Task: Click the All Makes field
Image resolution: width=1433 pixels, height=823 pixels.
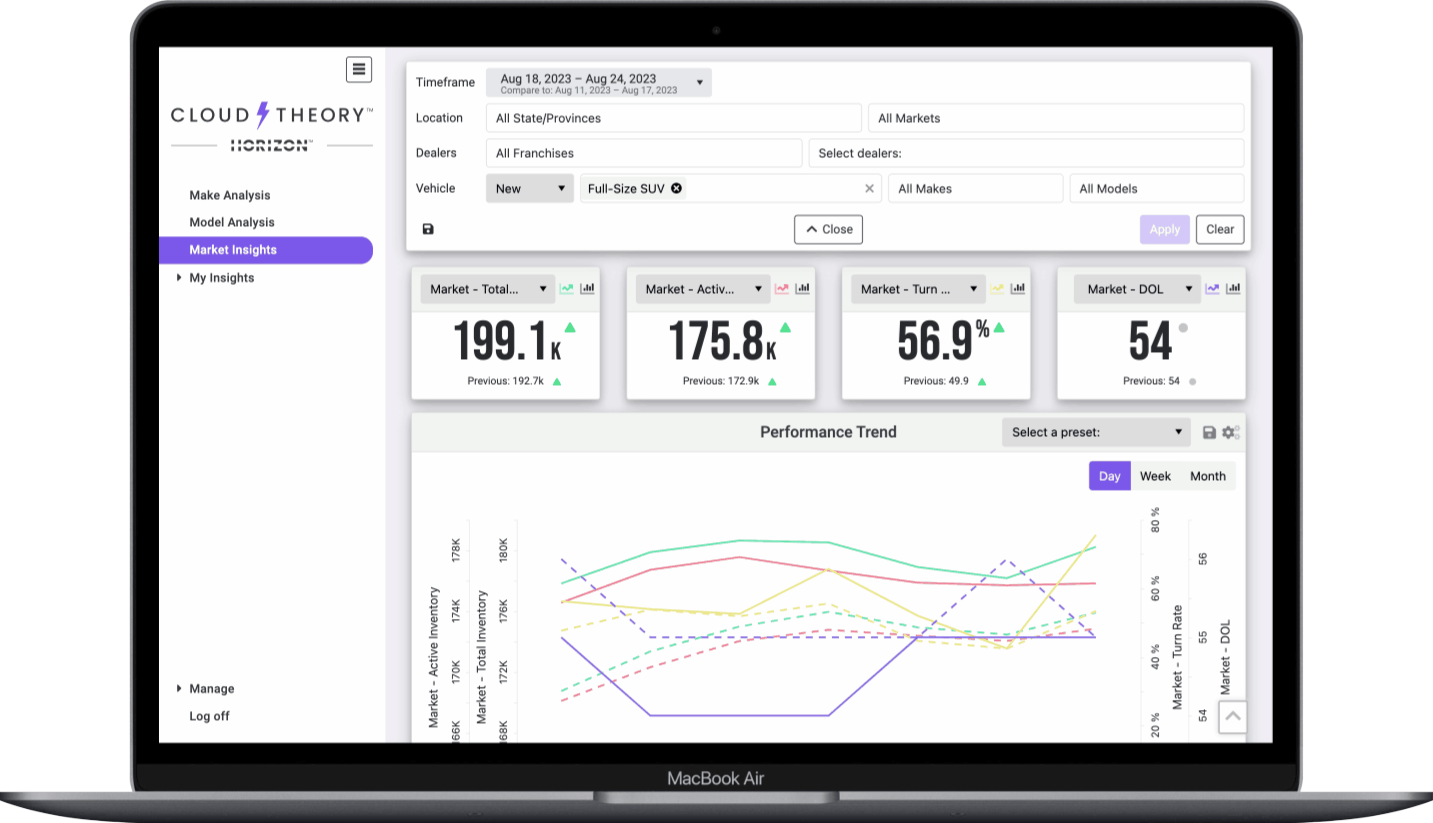Action: click(976, 188)
